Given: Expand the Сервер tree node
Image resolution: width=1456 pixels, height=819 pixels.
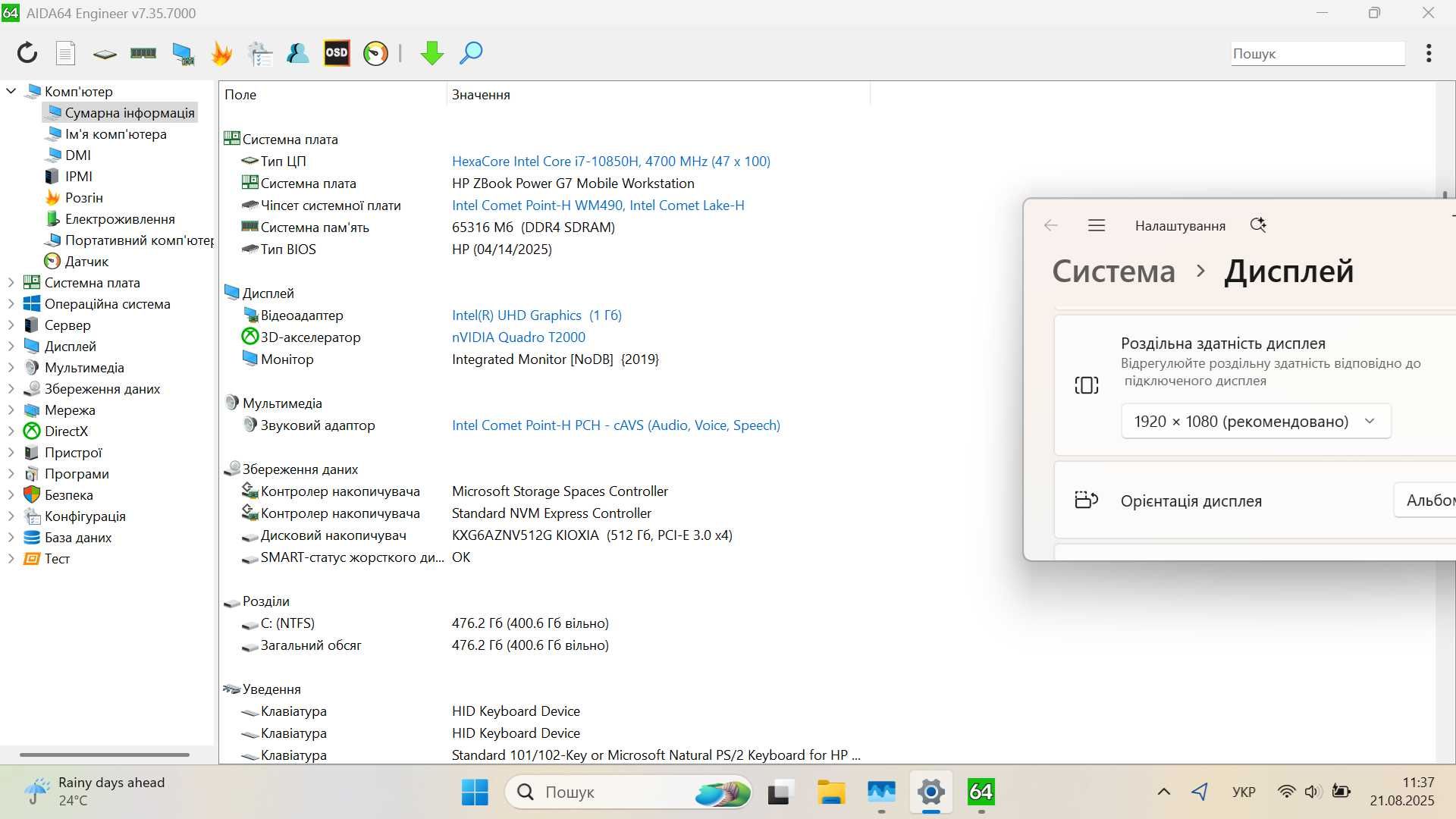Looking at the screenshot, I should click(x=11, y=325).
